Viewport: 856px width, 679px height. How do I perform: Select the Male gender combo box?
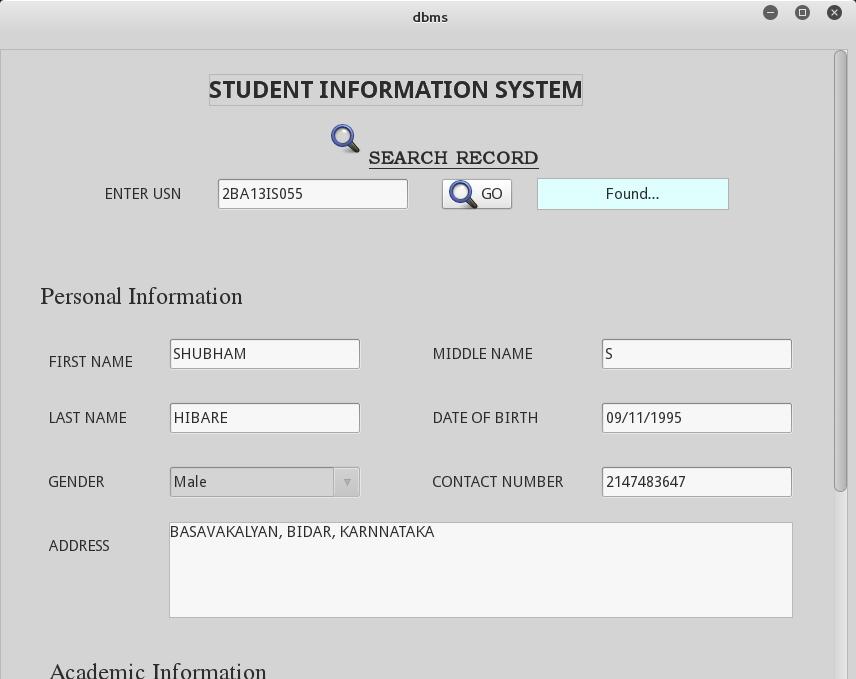pyautogui.click(x=265, y=482)
